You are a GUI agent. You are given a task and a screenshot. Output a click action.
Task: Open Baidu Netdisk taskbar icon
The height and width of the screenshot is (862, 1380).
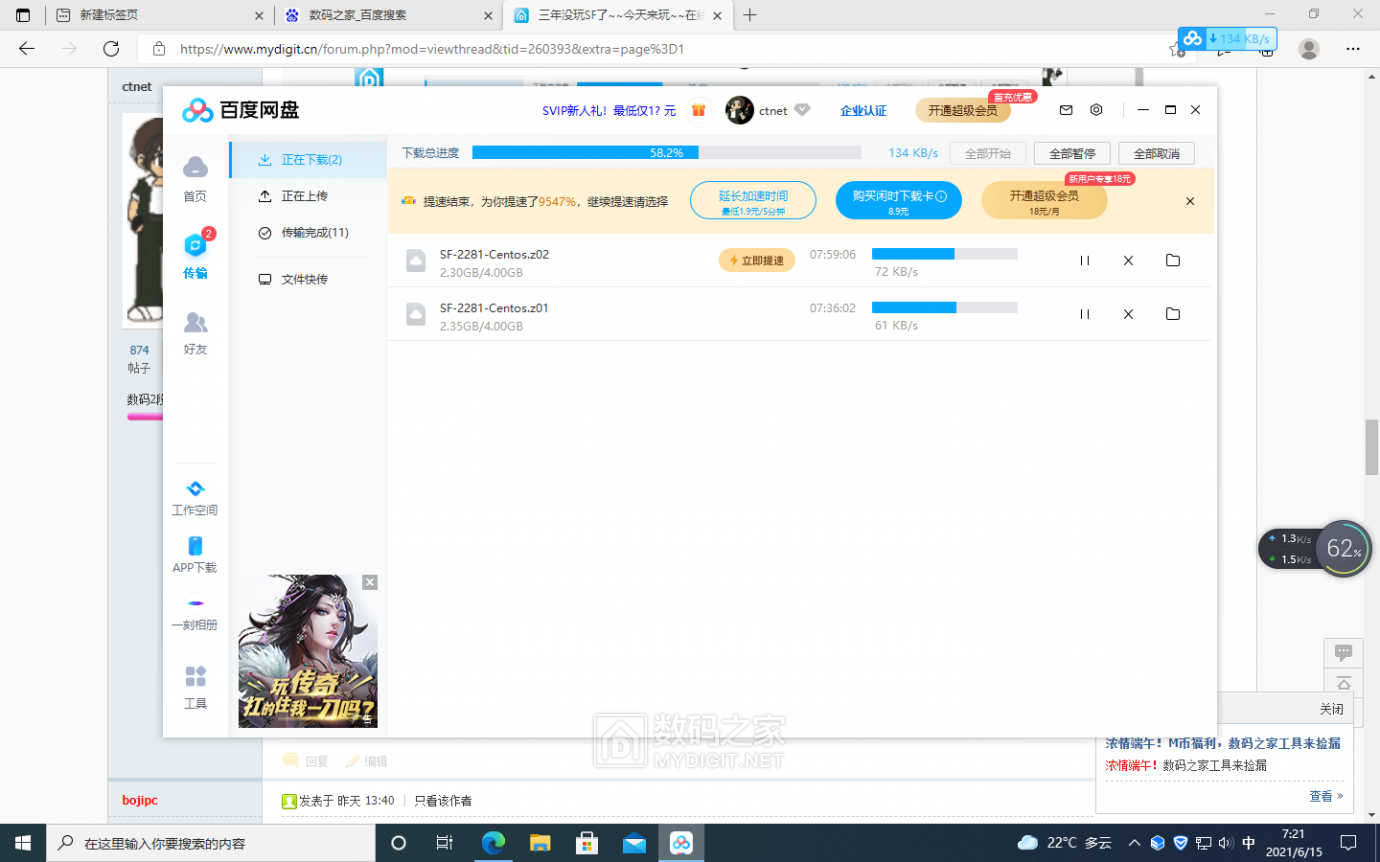681,843
